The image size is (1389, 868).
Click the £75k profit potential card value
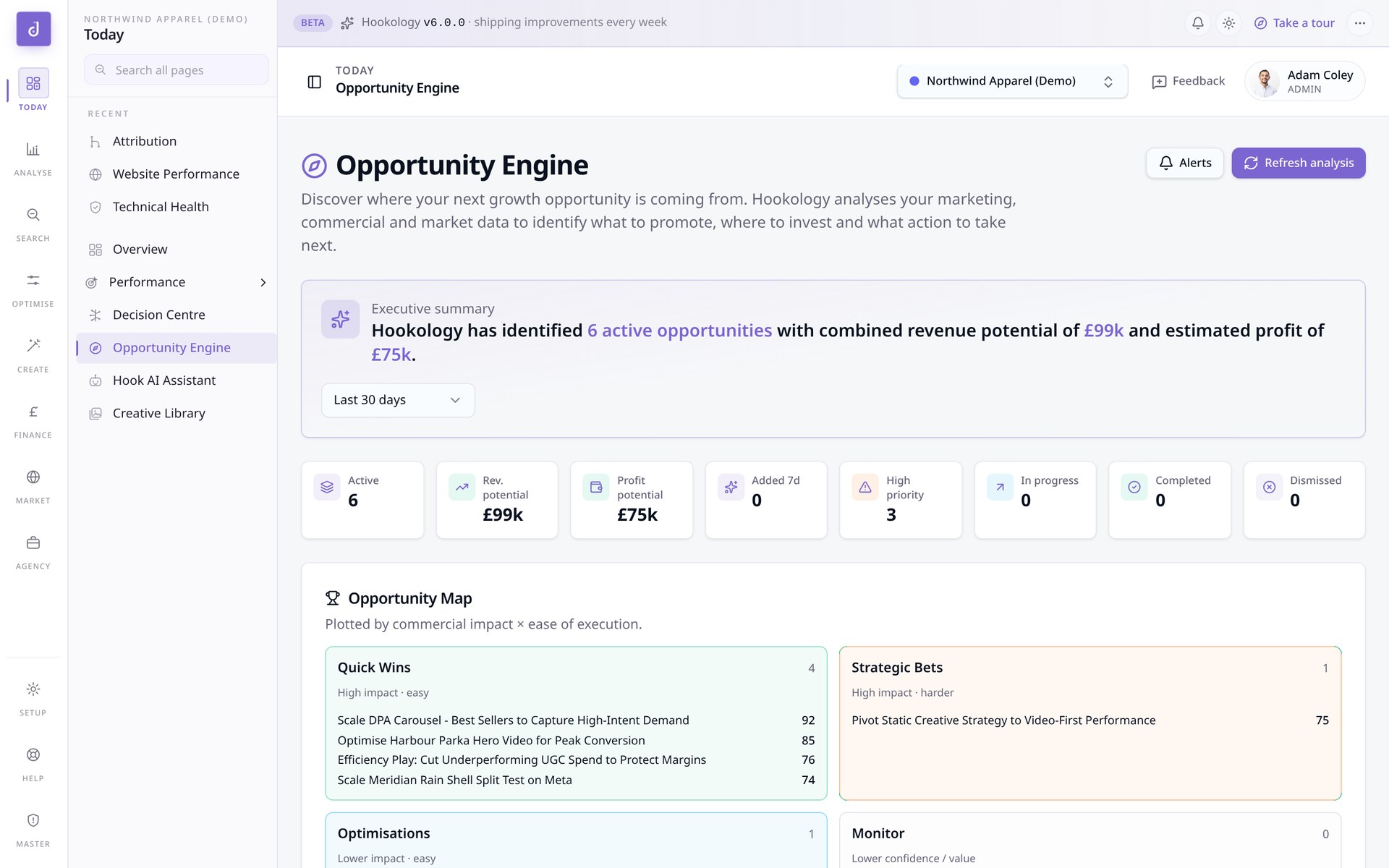tap(637, 515)
